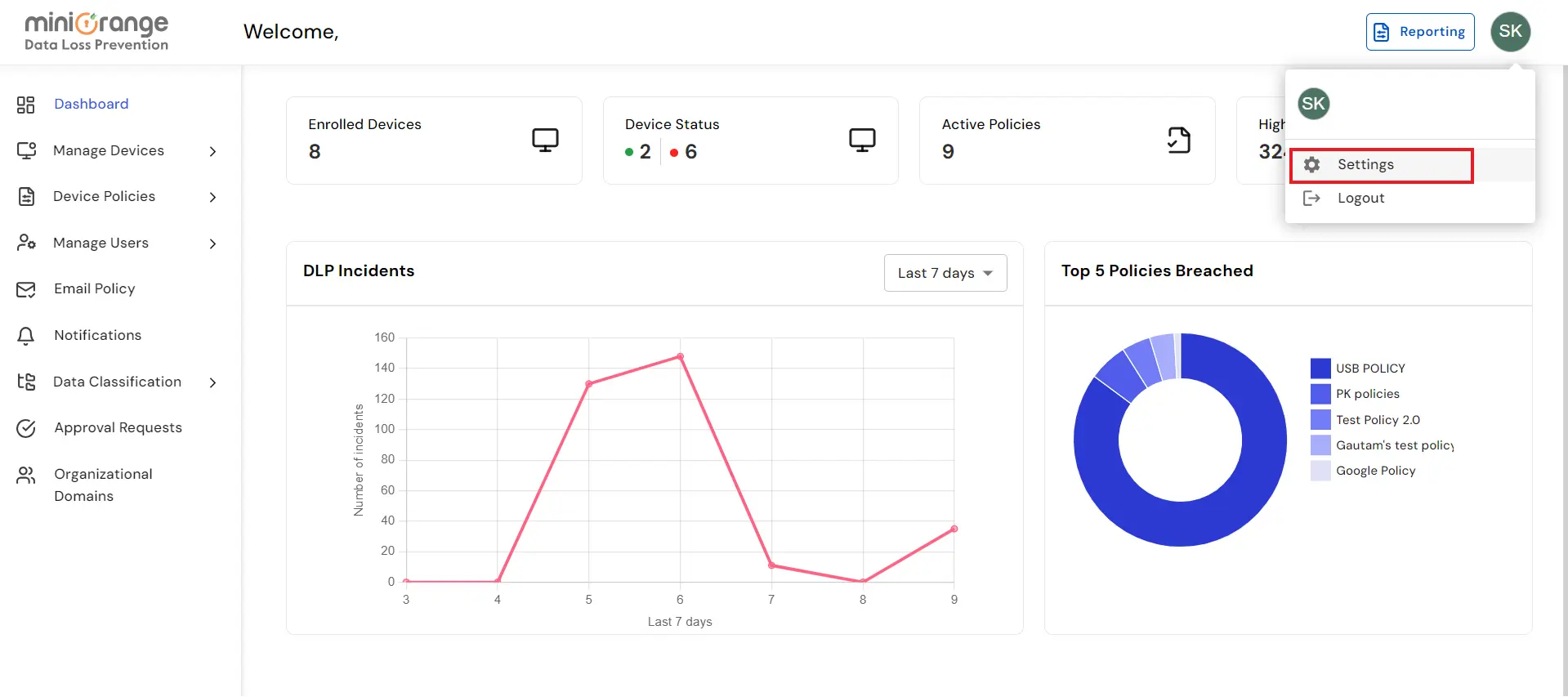Click the Reporting button
The width and height of the screenshot is (1568, 697).
(1420, 32)
